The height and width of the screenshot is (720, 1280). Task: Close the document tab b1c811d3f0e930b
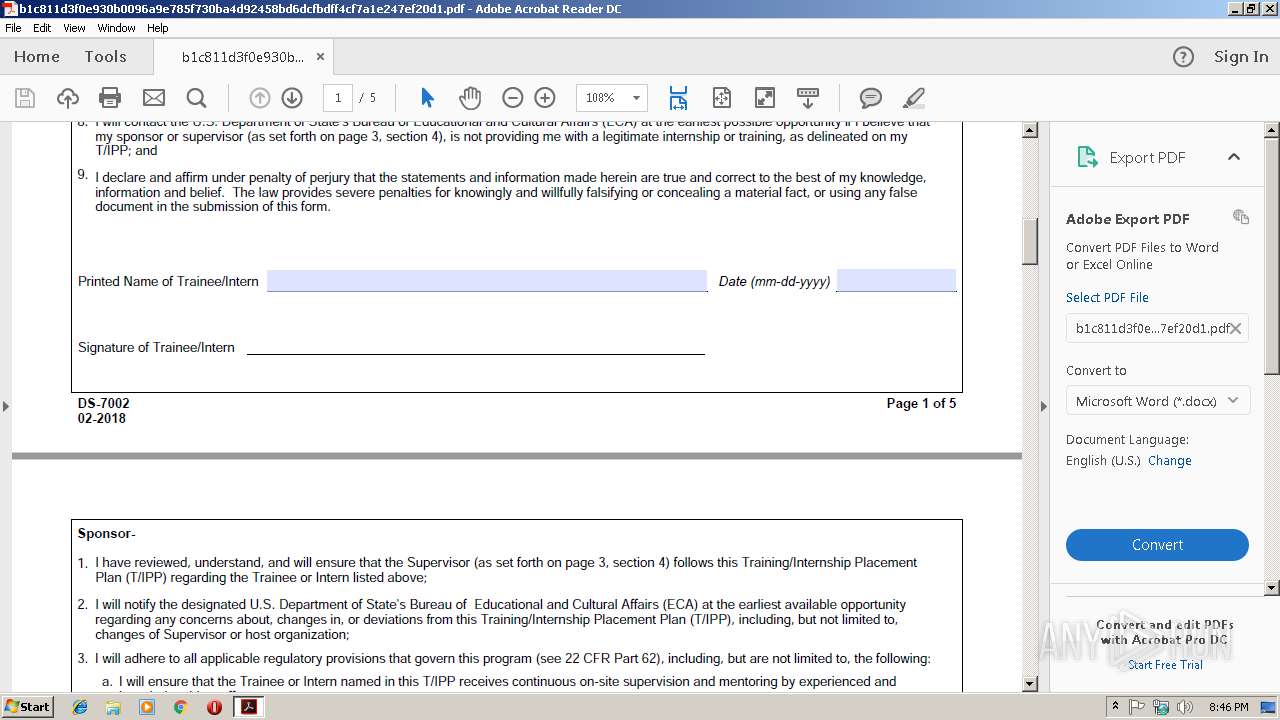point(320,57)
